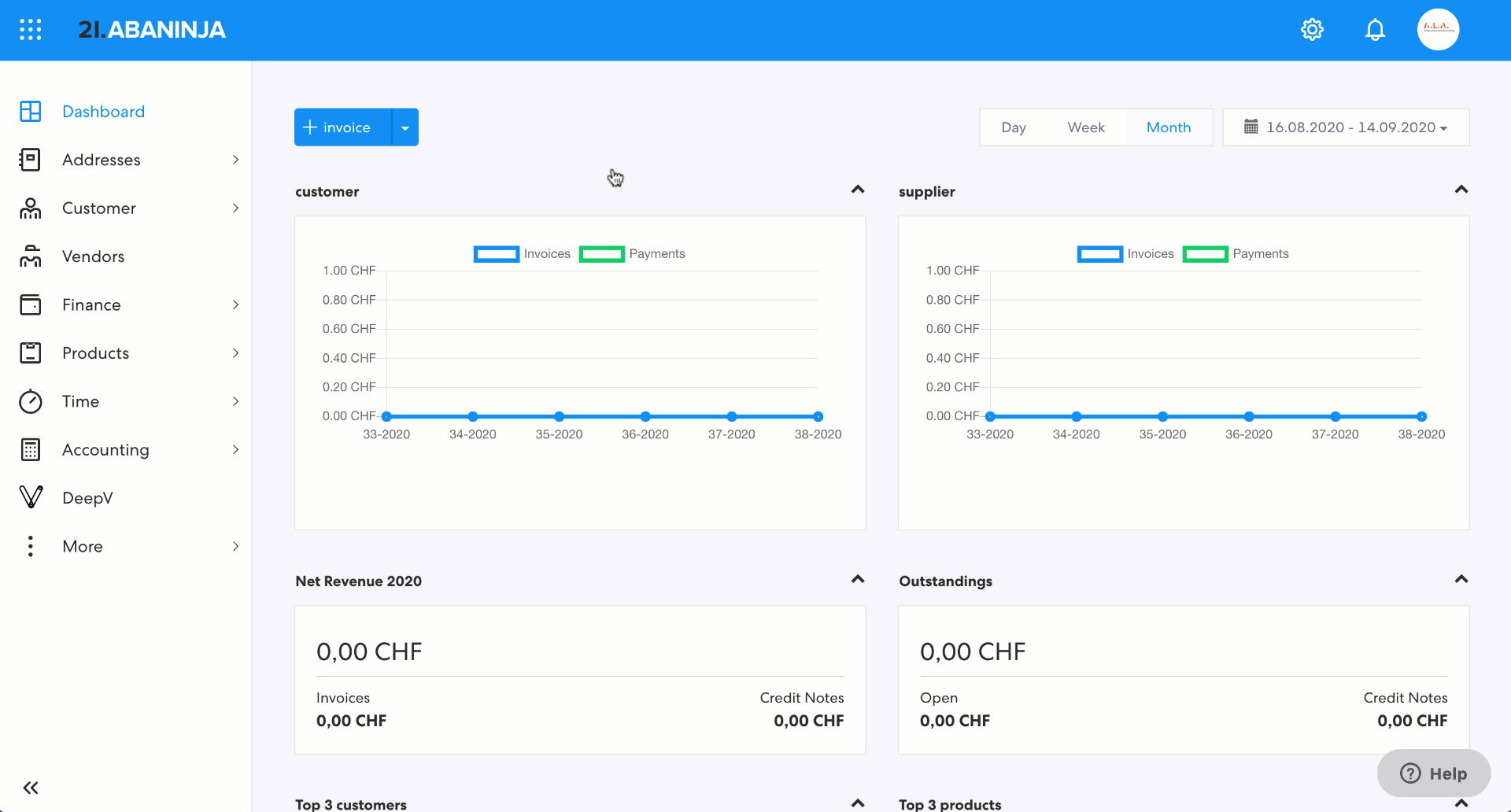Open the date range 16.08.2020 picker
Viewport: 1511px width, 812px height.
tap(1346, 127)
